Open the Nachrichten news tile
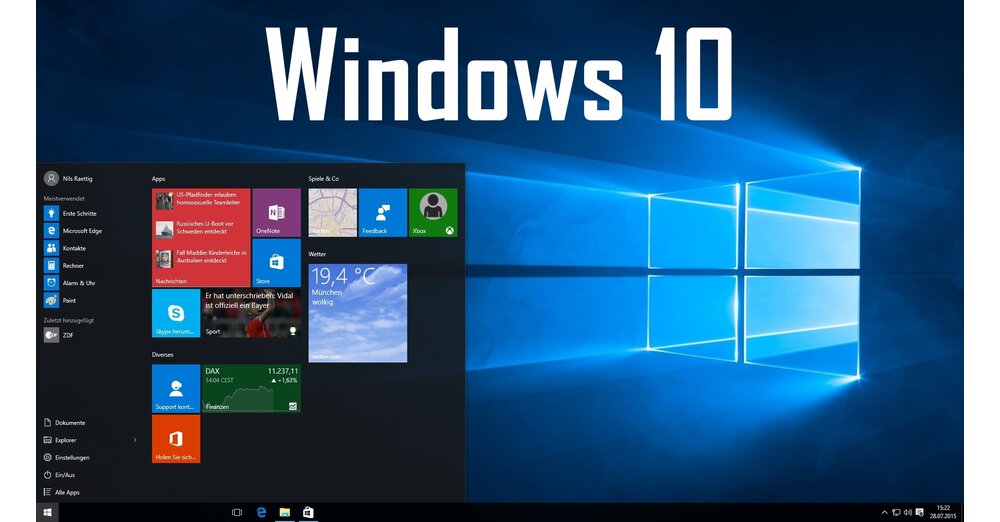 click(x=202, y=237)
